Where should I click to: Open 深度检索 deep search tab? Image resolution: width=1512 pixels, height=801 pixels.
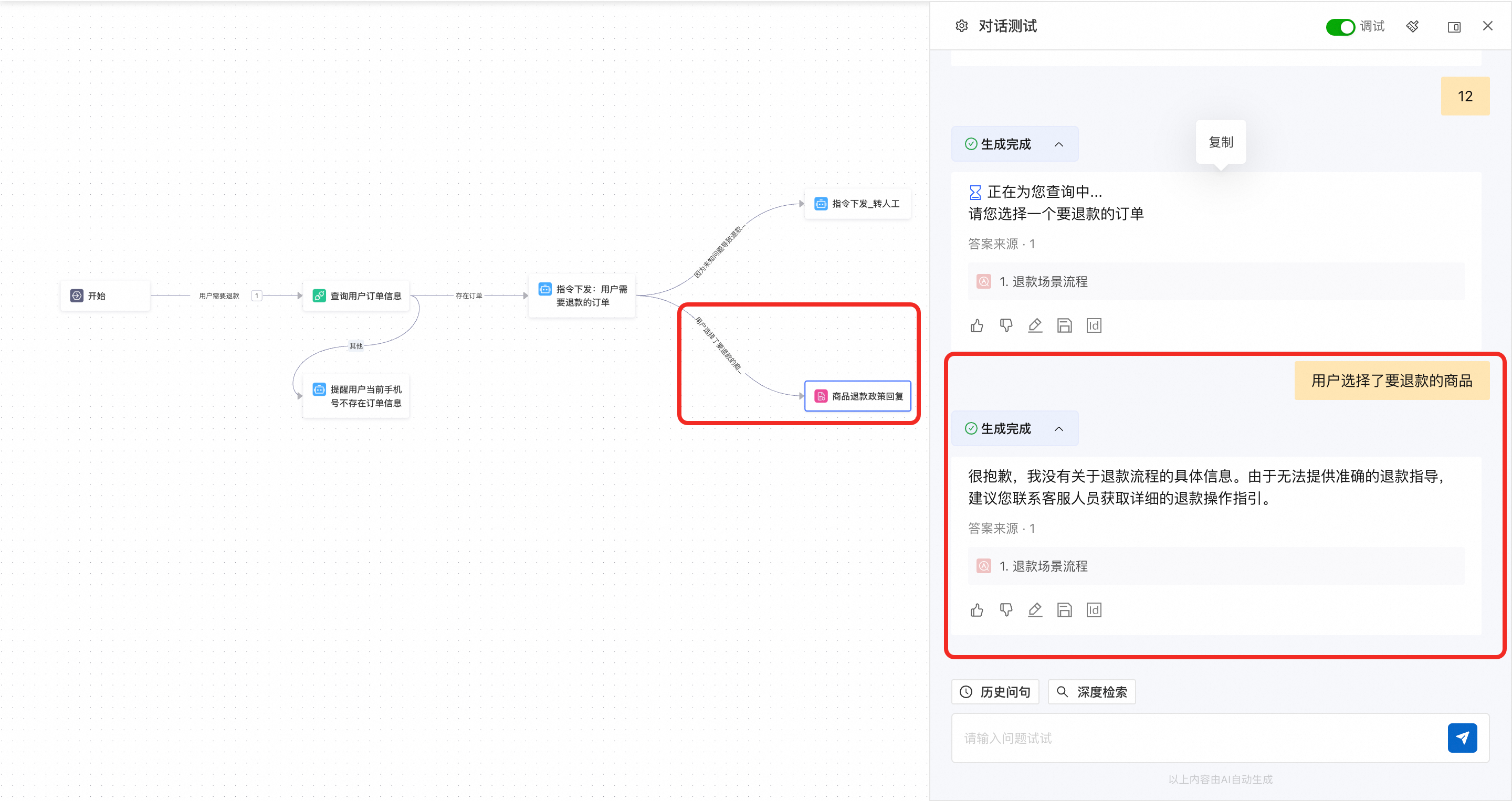(x=1092, y=692)
